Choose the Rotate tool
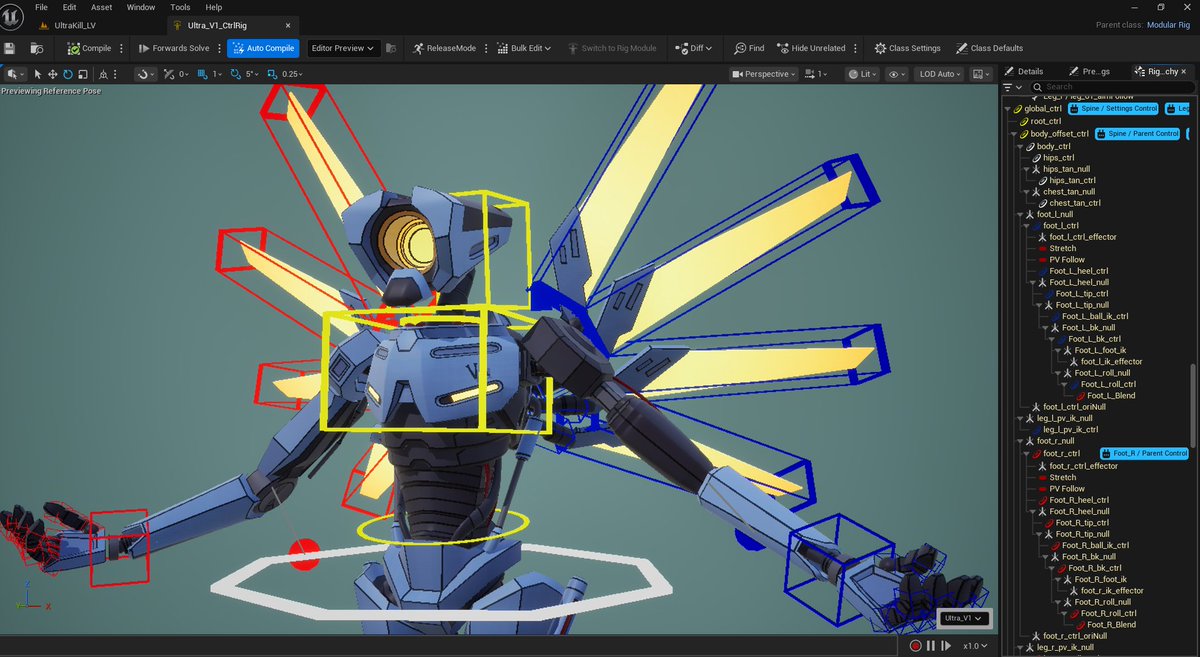This screenshot has height=657, width=1200. pyautogui.click(x=68, y=74)
